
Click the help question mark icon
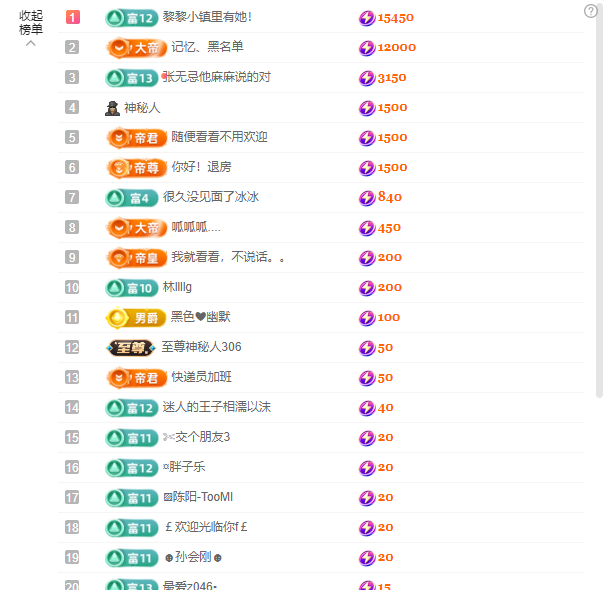[590, 11]
